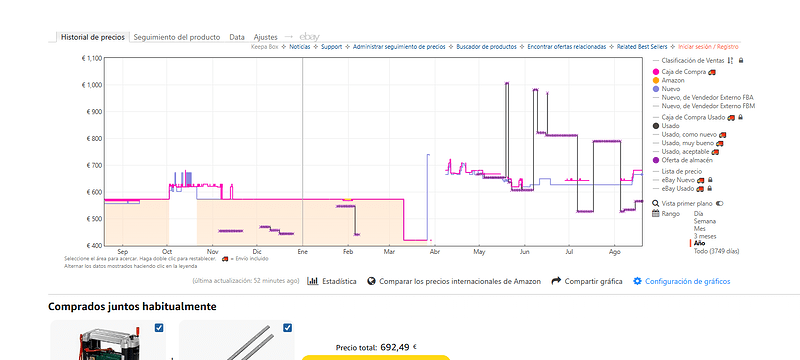Open the second product thumbnail in Comprados juntos

[237, 340]
